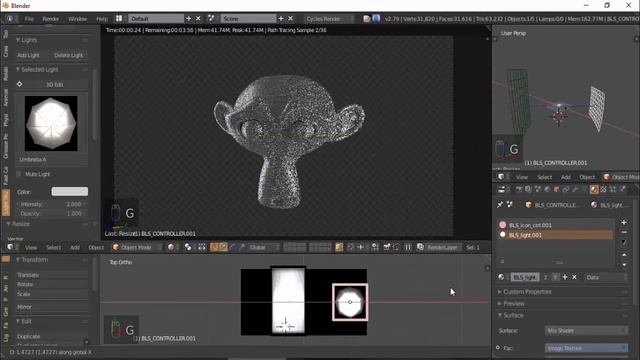Open the light Color swatch

click(70, 191)
